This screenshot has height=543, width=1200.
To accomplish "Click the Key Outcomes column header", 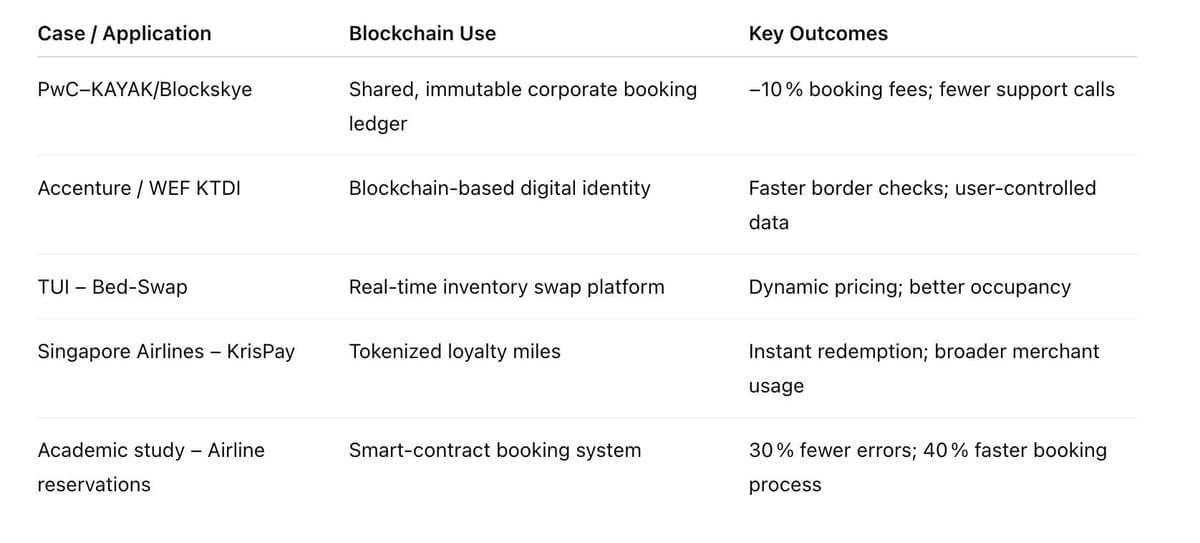I will click(x=818, y=33).
